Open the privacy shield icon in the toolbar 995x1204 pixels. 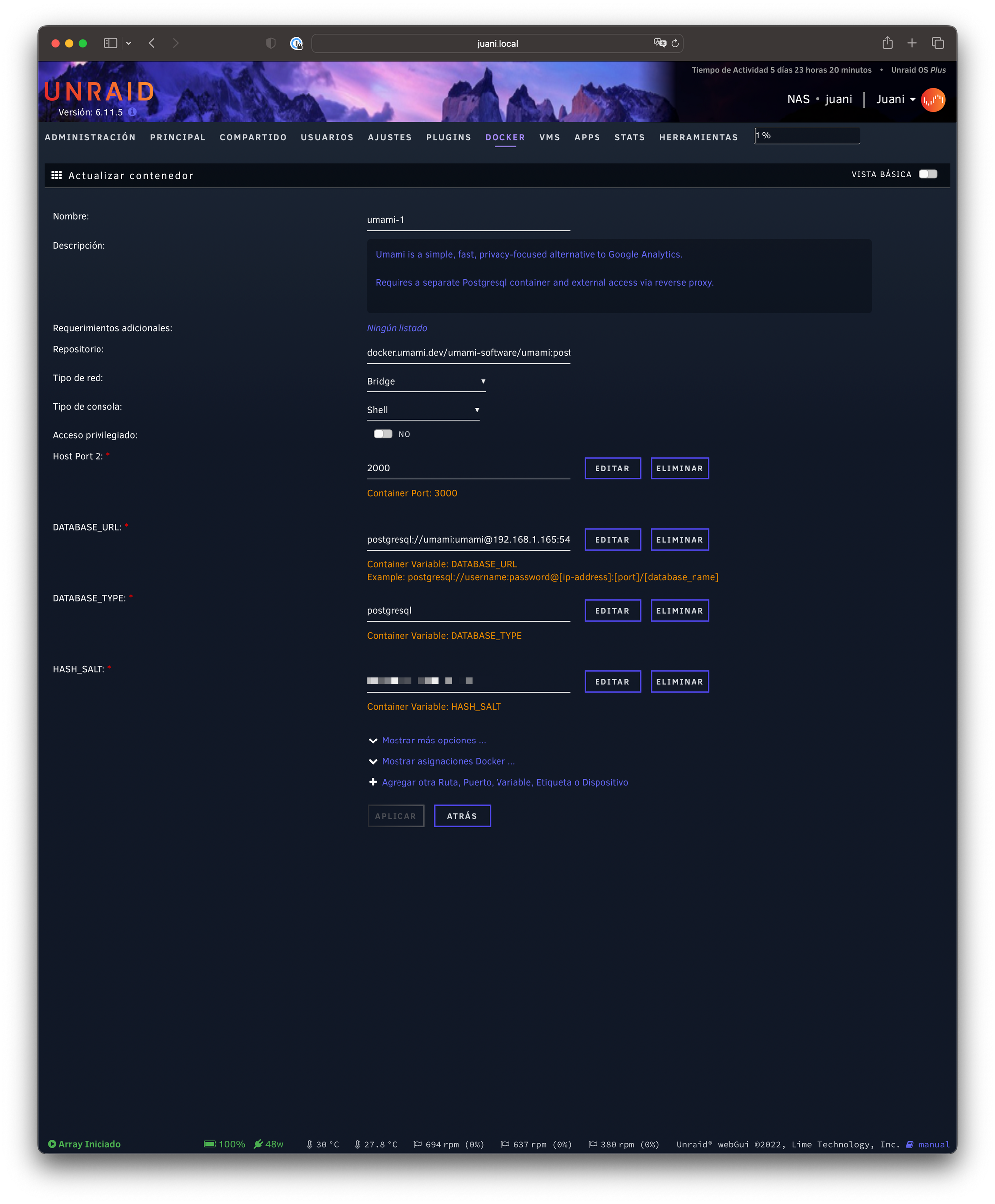coord(271,43)
